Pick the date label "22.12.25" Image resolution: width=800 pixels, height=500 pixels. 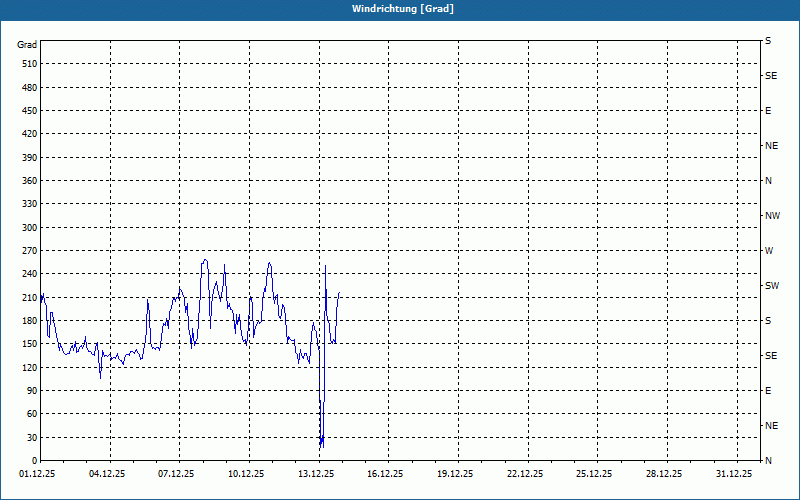pyautogui.click(x=525, y=474)
